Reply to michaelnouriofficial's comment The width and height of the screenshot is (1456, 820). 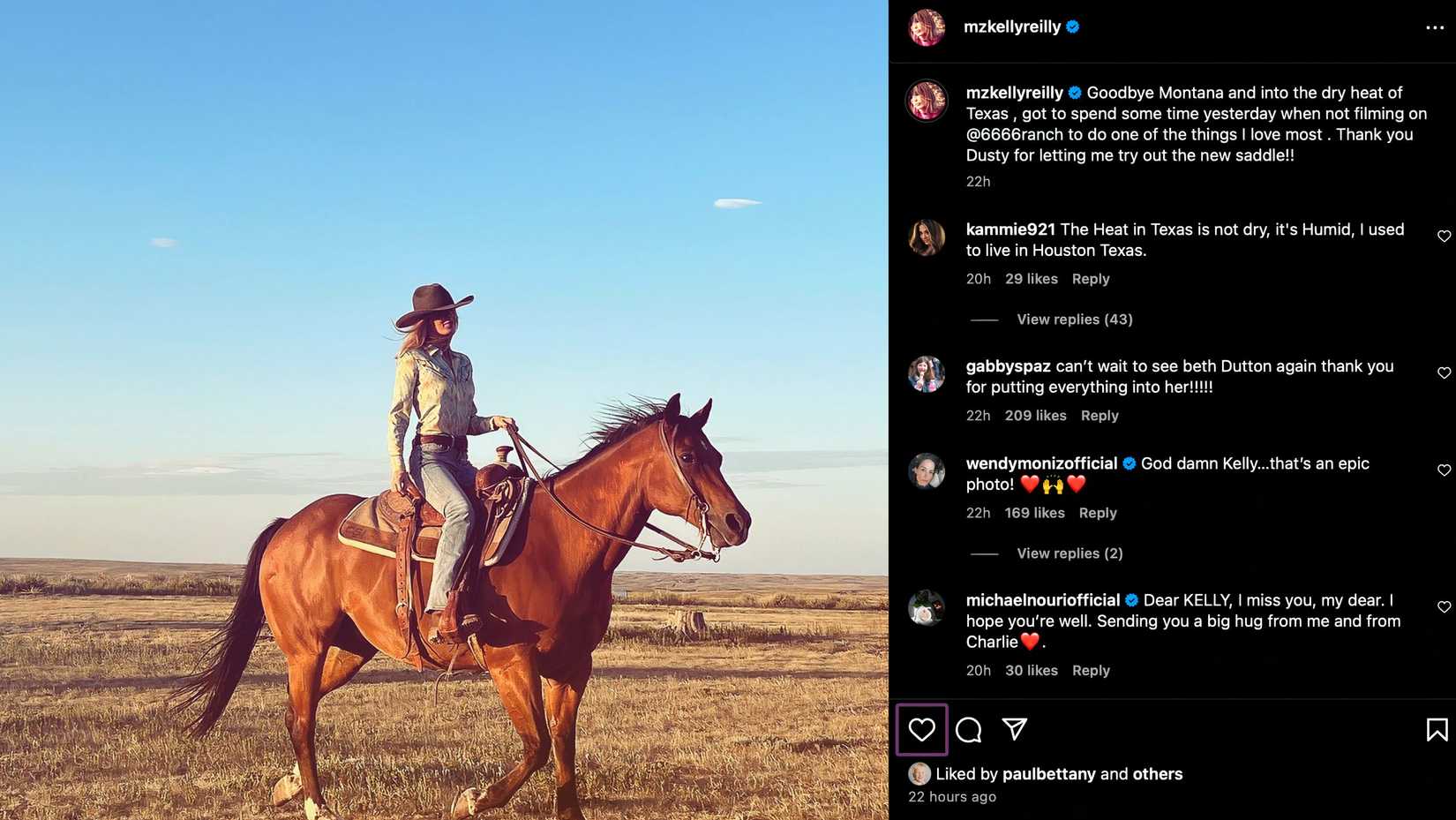coord(1091,671)
